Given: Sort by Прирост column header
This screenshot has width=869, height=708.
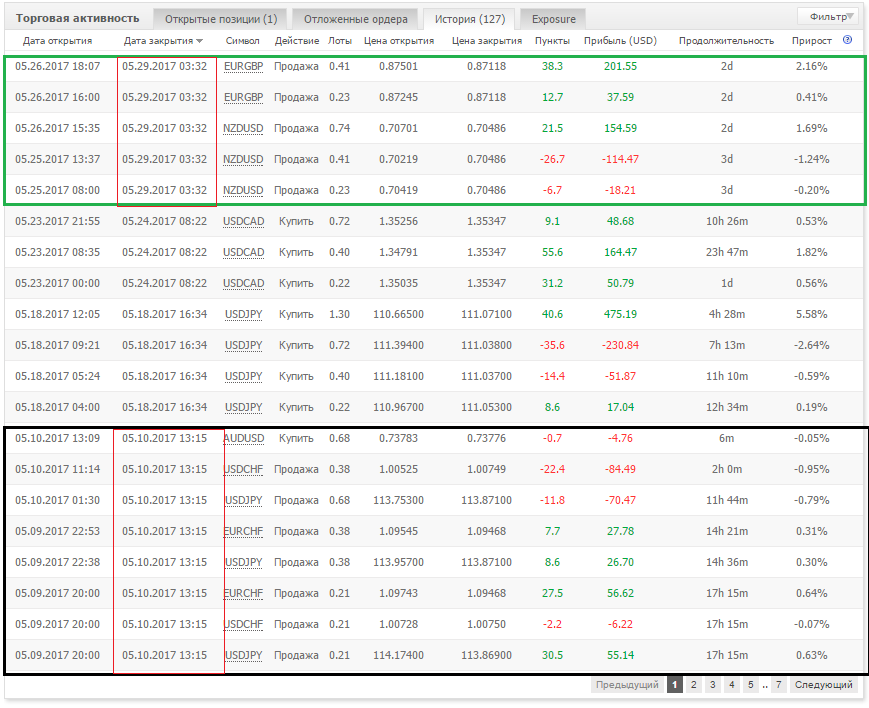Looking at the screenshot, I should point(811,41).
